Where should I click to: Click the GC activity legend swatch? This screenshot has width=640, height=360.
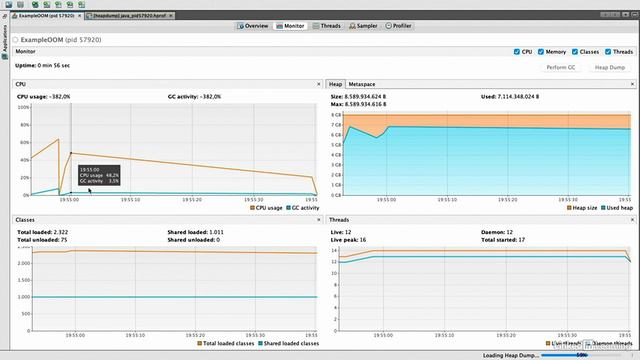click(x=288, y=208)
